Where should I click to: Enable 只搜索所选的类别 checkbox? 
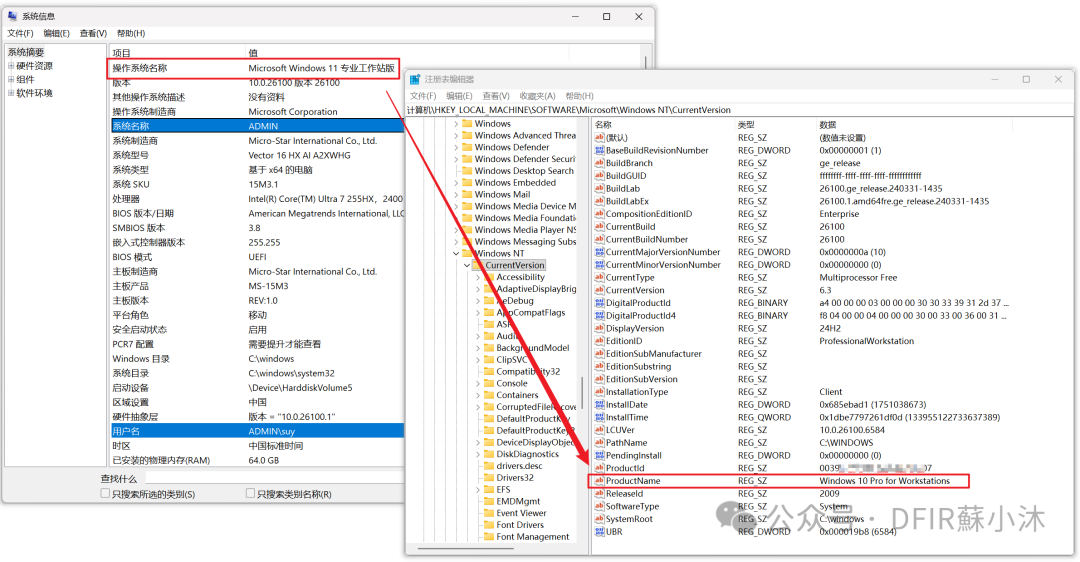[105, 493]
